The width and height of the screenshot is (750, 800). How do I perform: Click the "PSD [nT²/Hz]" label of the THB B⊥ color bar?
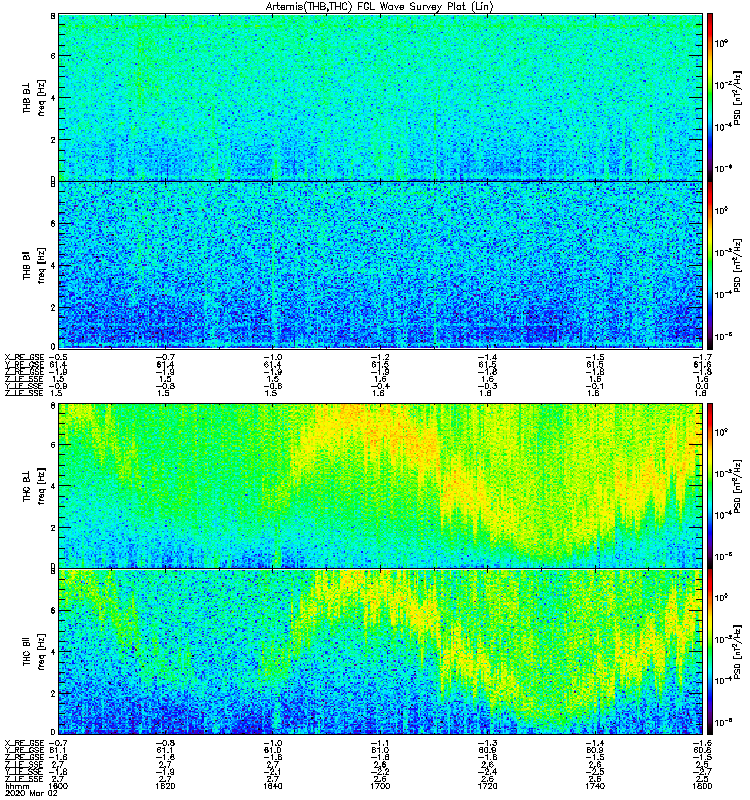pos(738,97)
